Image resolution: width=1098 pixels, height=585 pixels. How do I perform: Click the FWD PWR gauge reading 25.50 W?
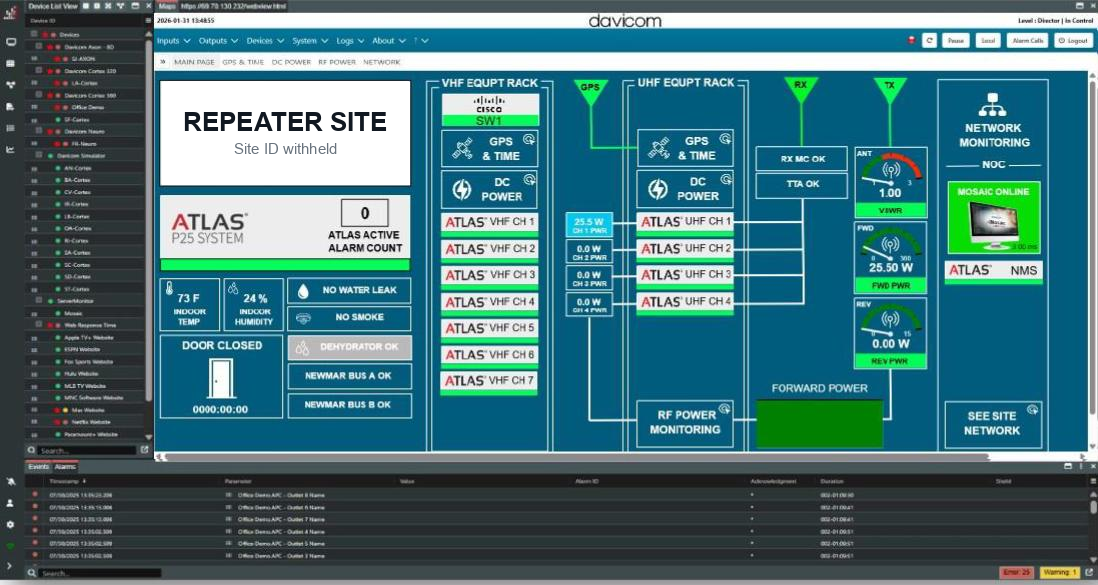(890, 257)
